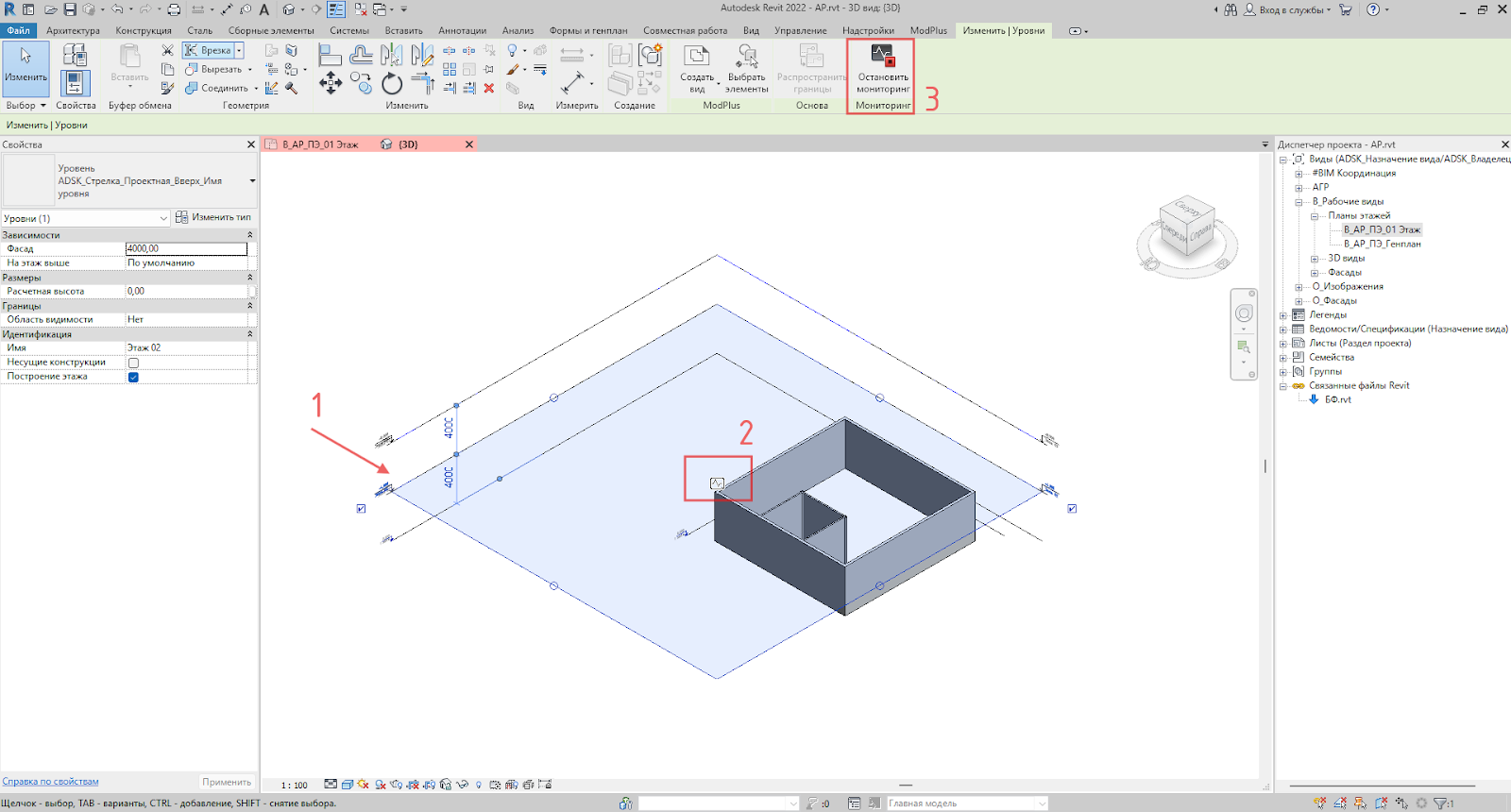Click the Properties palette icon on ribbon
This screenshot has height=812, width=1511.
(x=75, y=83)
